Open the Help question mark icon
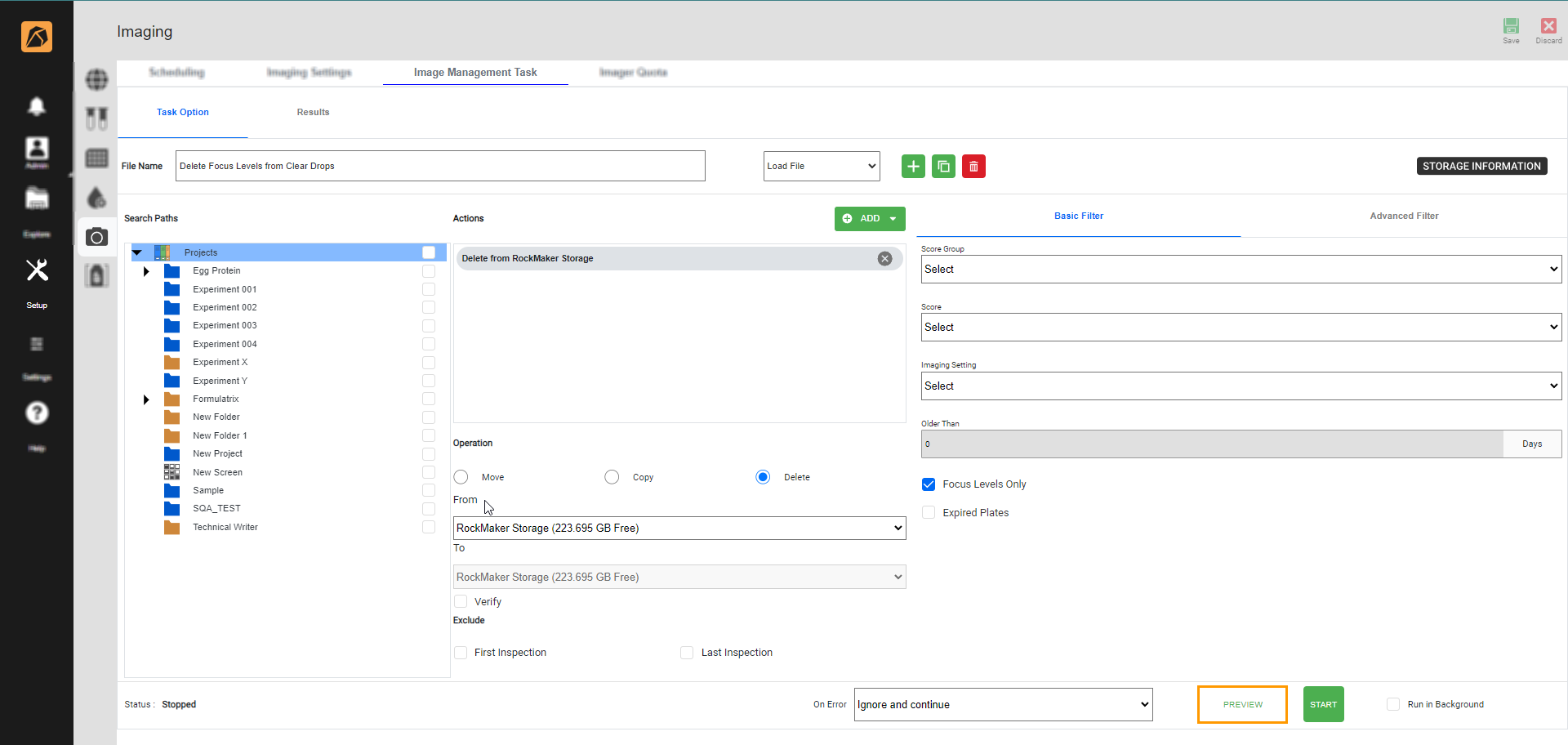 [x=37, y=413]
